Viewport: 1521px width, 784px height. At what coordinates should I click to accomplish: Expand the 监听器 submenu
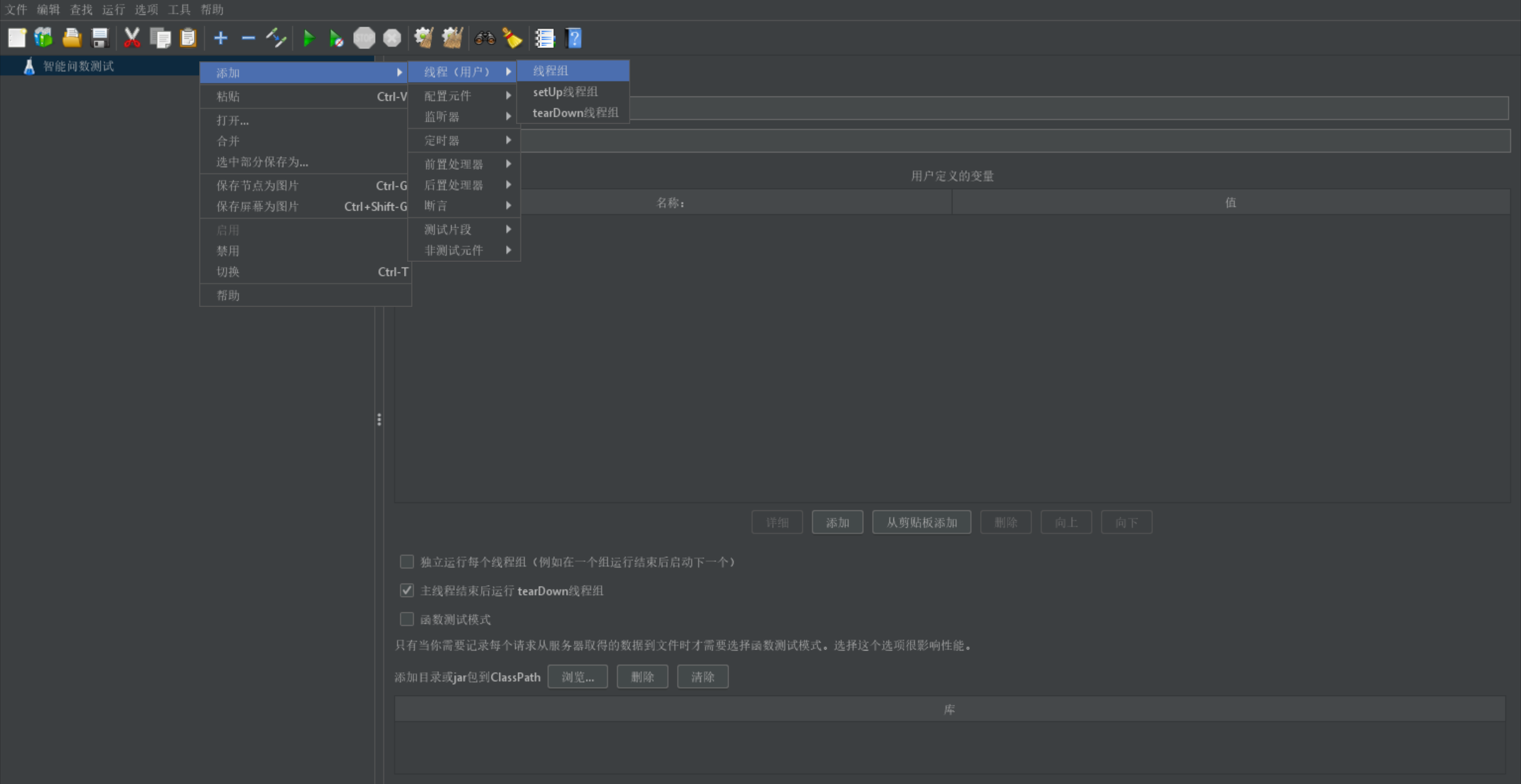(464, 117)
